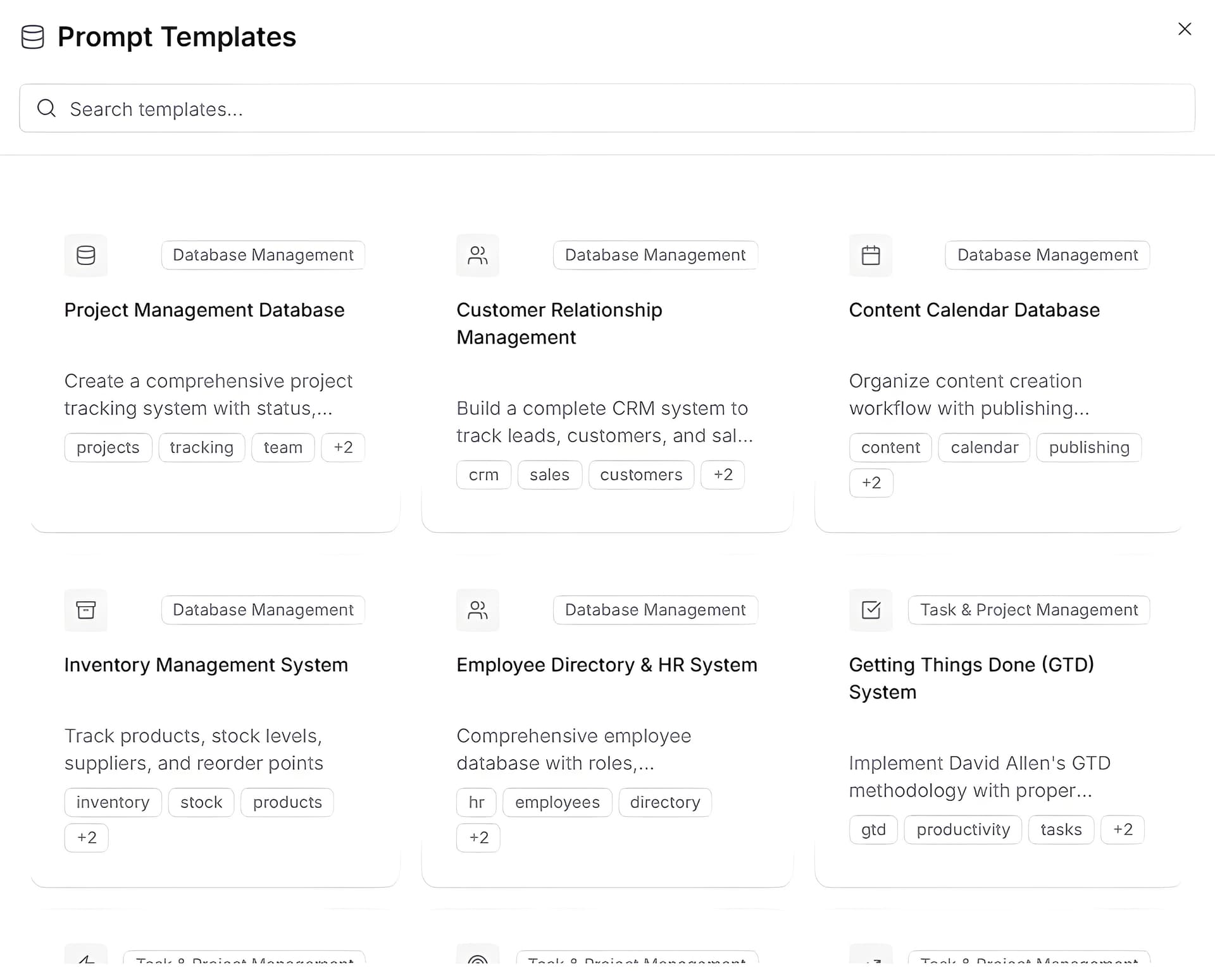The height and width of the screenshot is (980, 1215).
Task: Click the 'customers' tag
Action: [641, 474]
